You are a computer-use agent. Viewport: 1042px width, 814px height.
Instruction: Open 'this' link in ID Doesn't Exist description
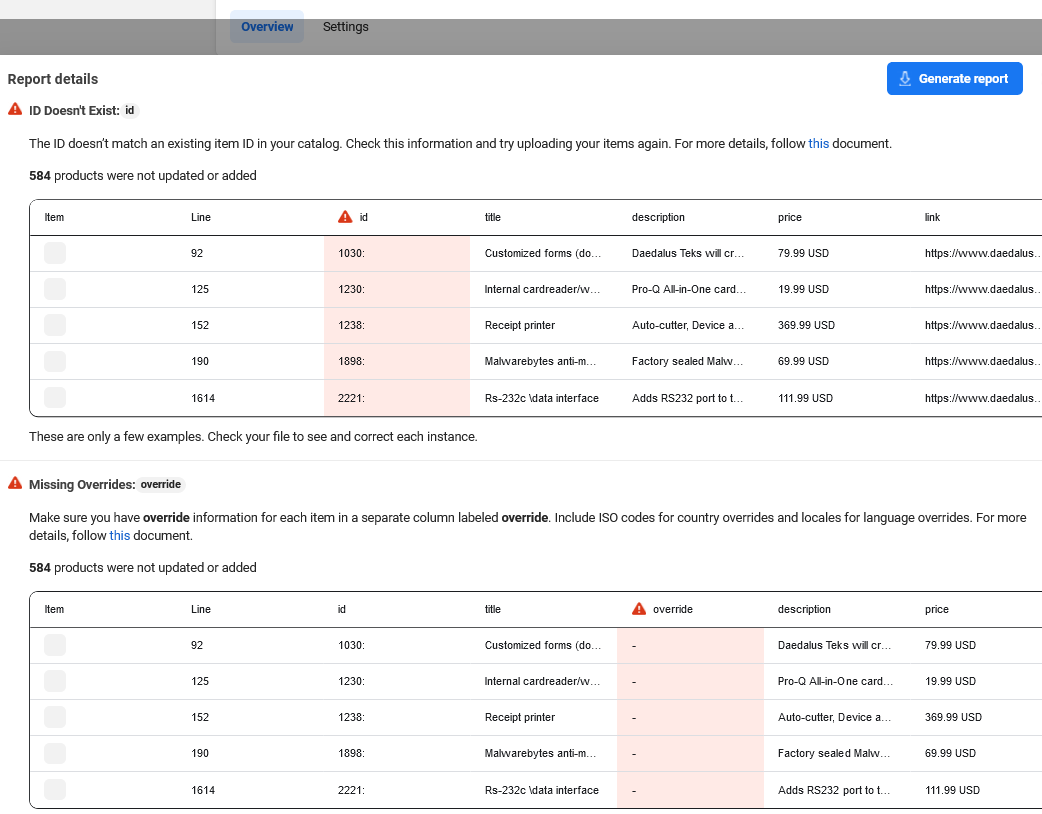[x=818, y=143]
